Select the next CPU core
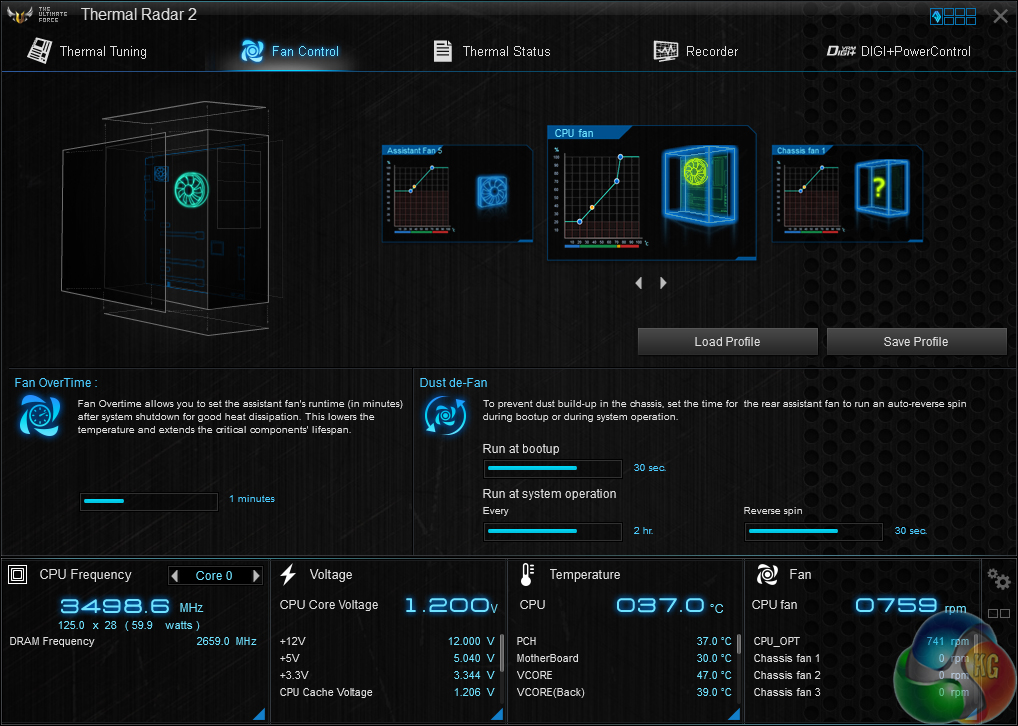 tap(256, 575)
